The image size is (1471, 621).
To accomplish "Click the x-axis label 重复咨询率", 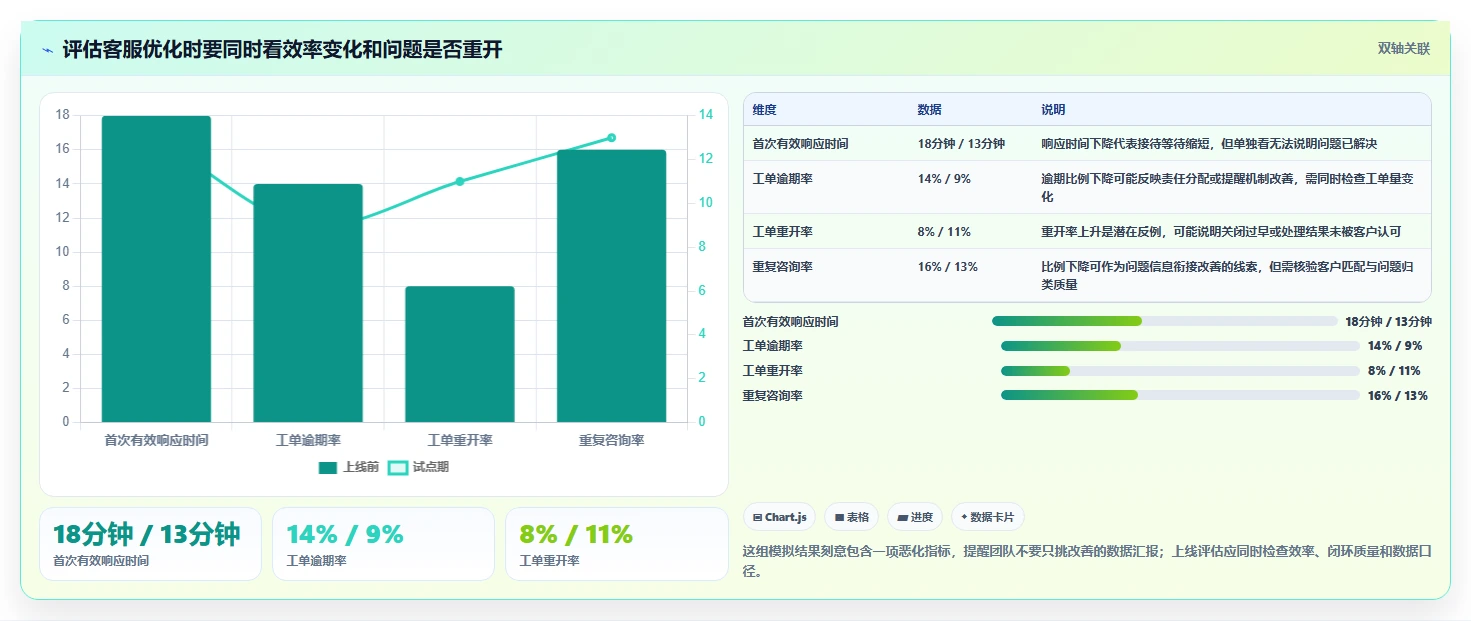I will (612, 440).
